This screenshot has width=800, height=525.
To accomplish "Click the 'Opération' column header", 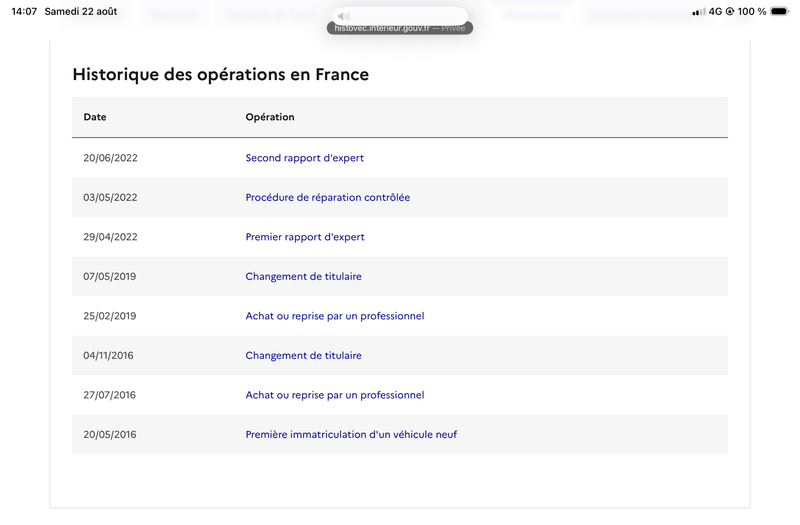I will pos(270,117).
